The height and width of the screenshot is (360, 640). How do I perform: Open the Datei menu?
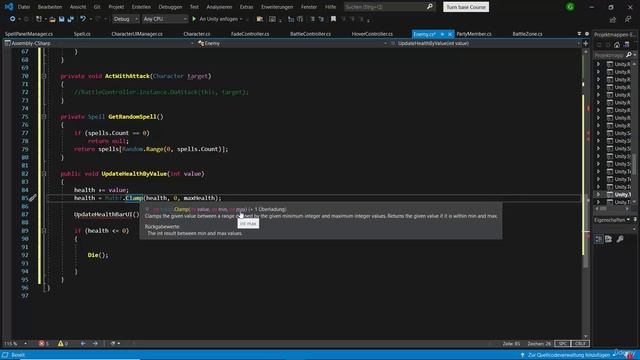click(24, 7)
